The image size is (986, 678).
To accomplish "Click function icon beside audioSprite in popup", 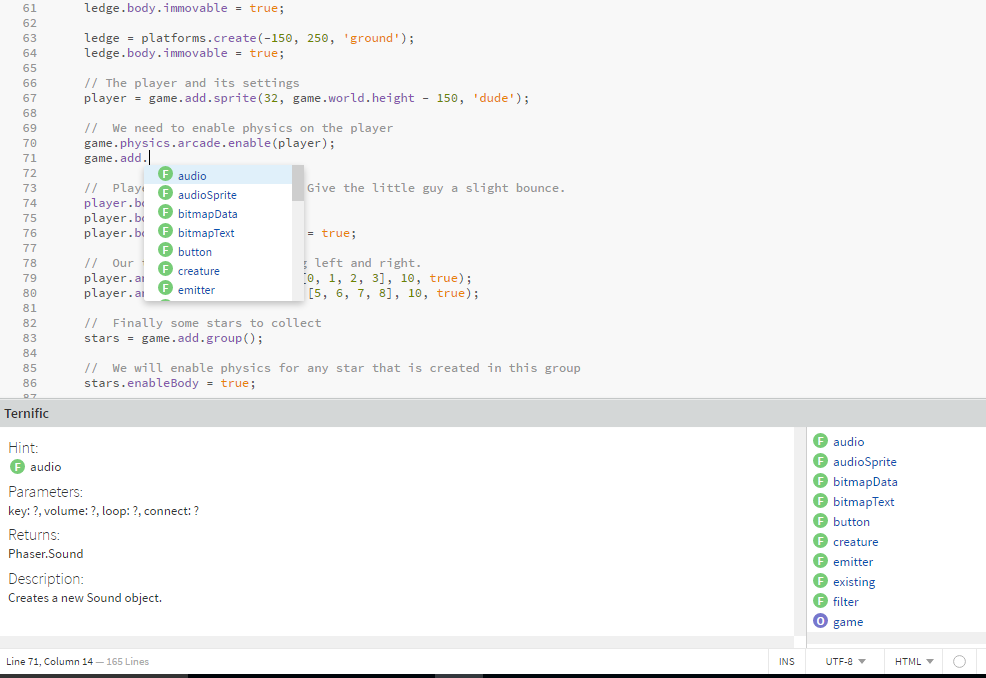I will click(165, 193).
